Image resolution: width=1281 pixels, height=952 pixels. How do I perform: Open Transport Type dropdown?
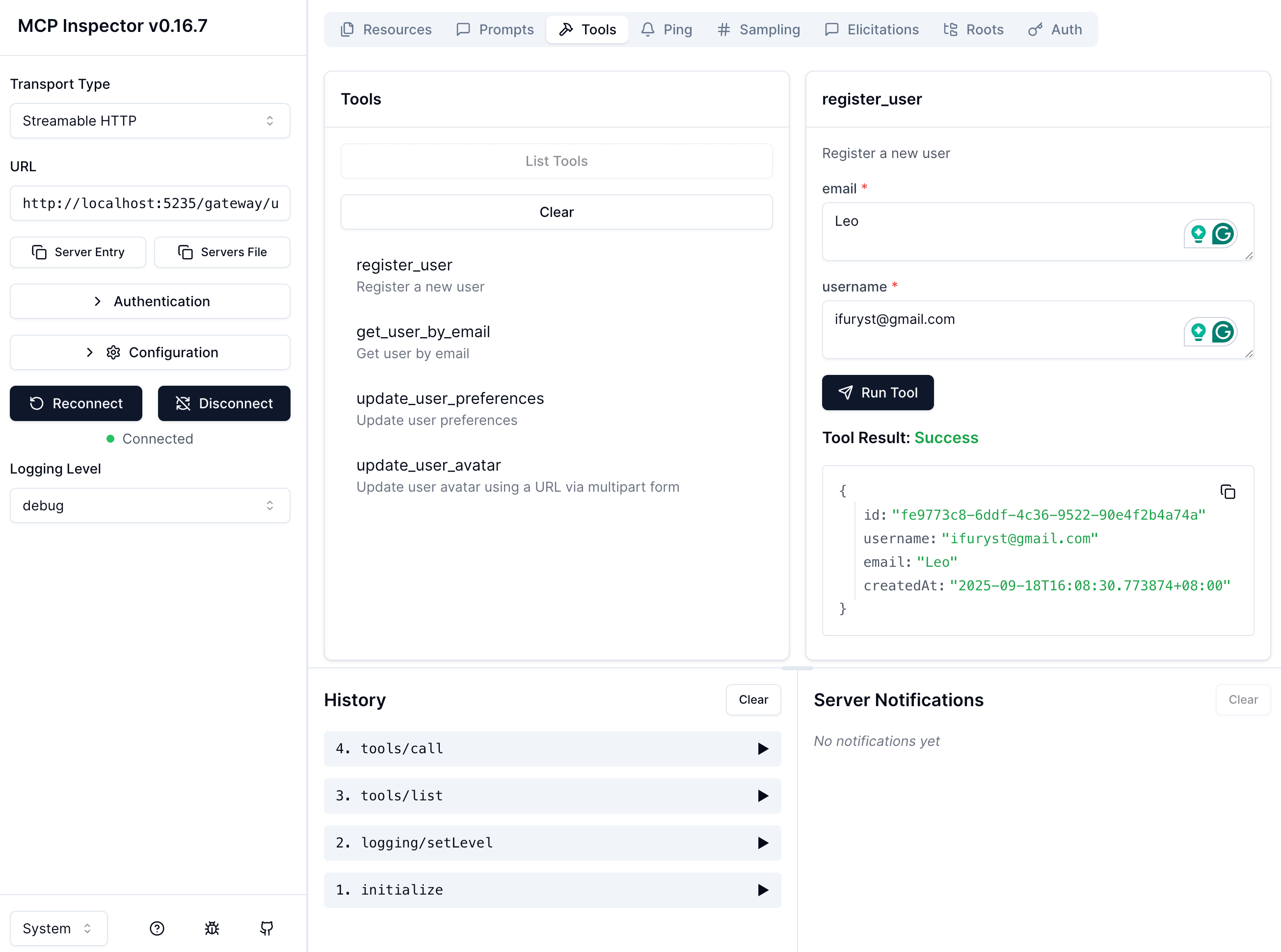click(150, 120)
